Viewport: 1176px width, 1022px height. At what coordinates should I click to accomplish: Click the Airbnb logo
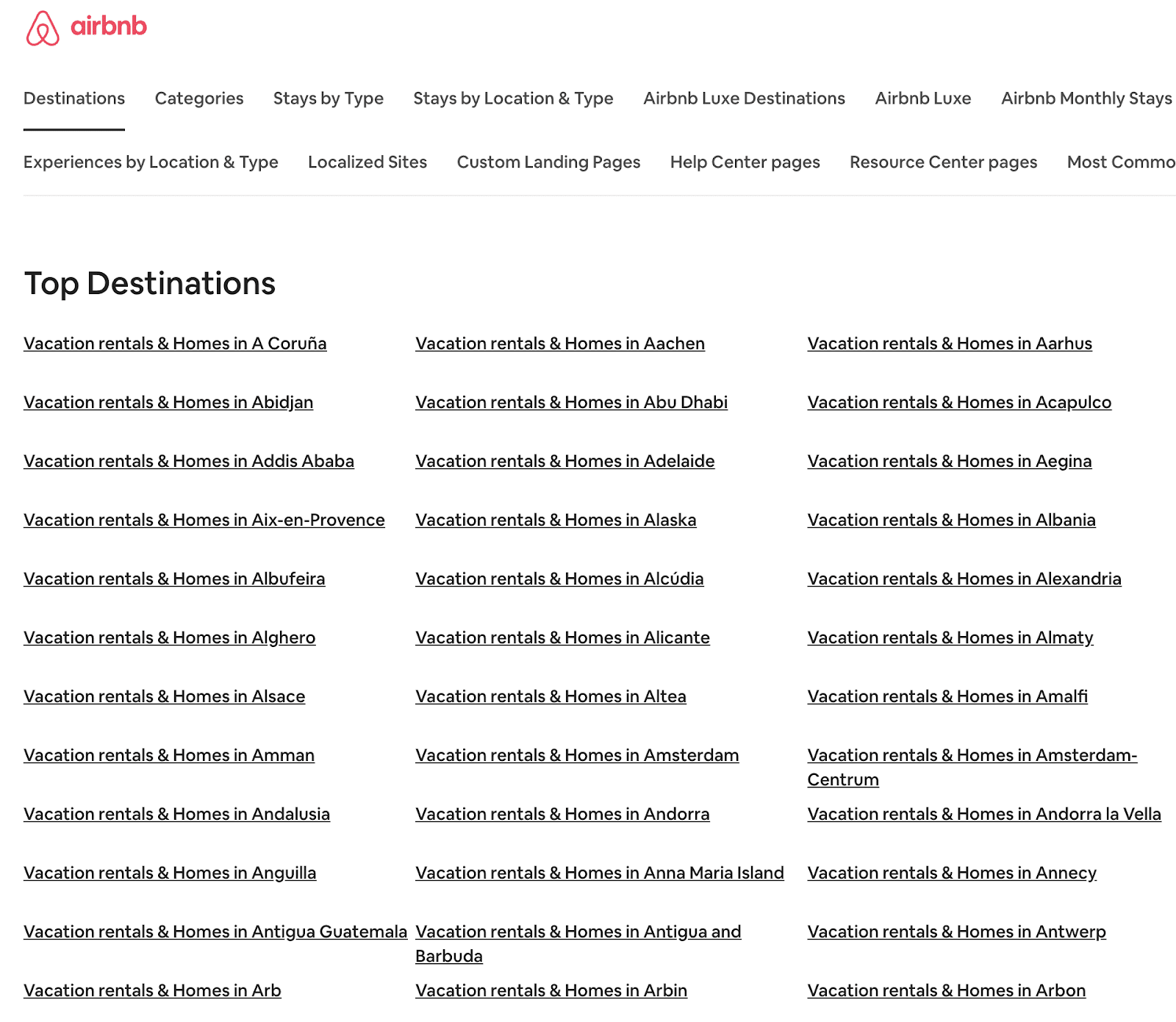(85, 27)
